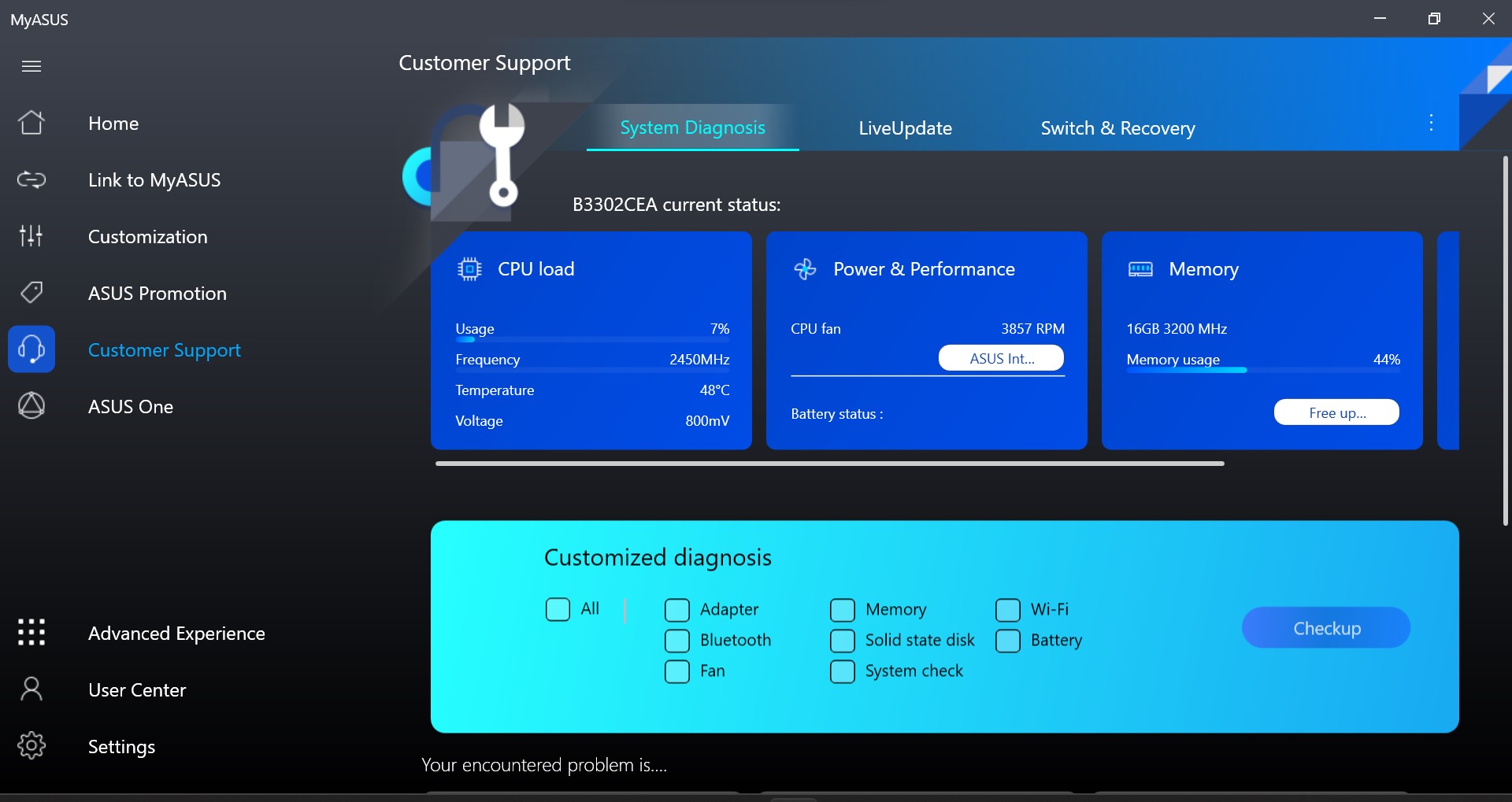Switch to LiveUpdate tab
The image size is (1512, 802).
(905, 128)
